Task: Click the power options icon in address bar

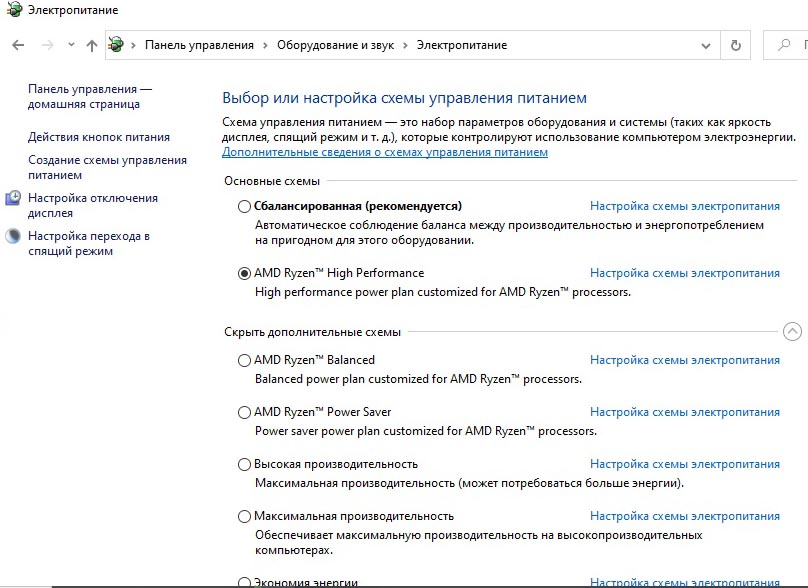Action: pyautogui.click(x=116, y=45)
